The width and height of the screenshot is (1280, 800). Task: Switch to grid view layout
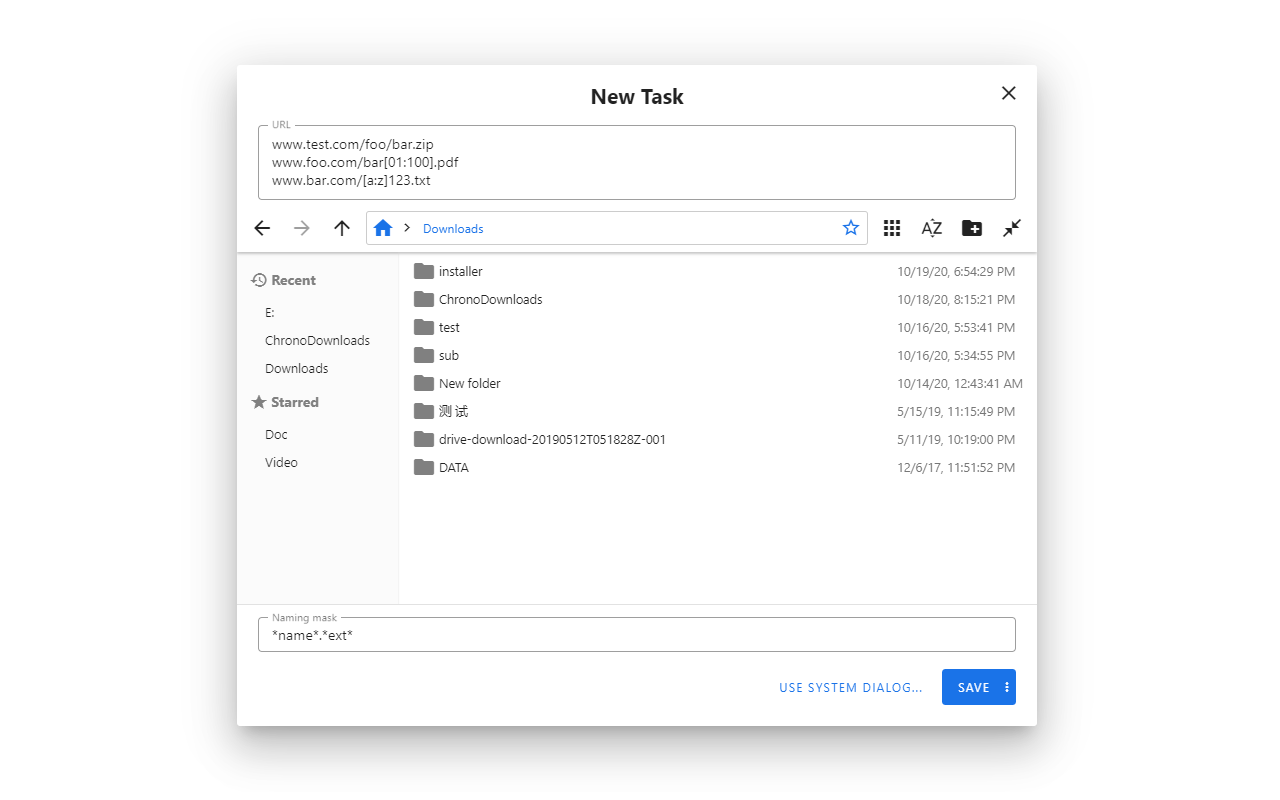(892, 228)
